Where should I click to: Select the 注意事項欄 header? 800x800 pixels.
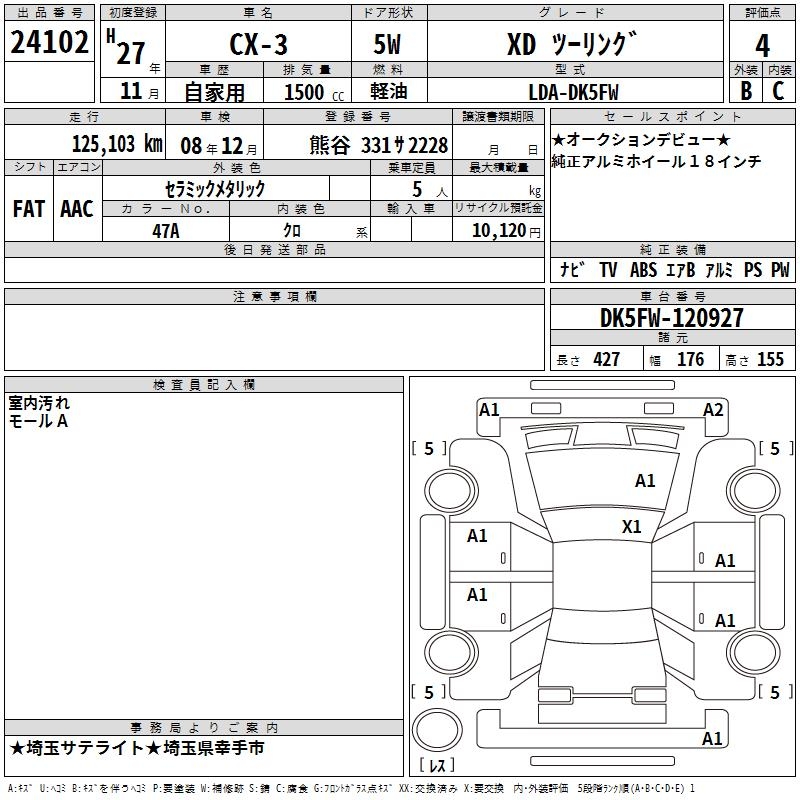(x=274, y=296)
